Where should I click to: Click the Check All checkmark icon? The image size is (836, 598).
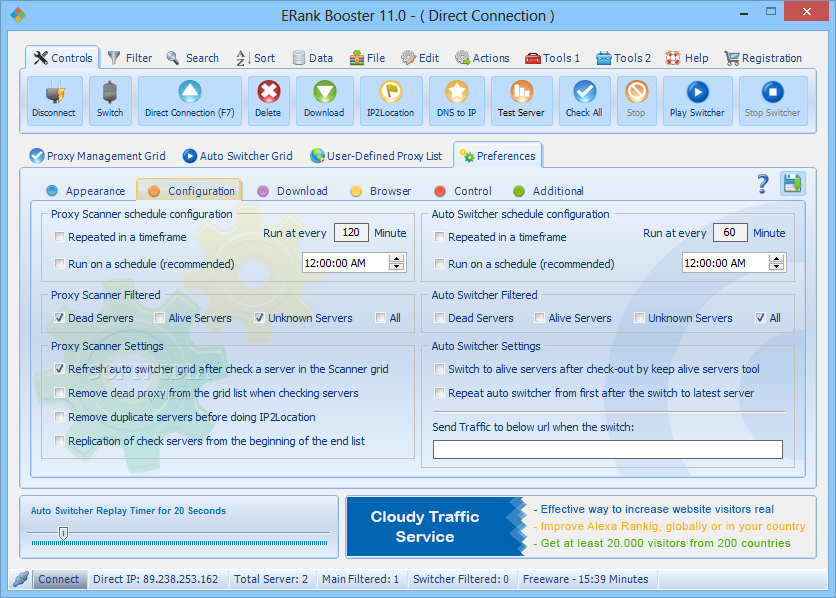584,92
